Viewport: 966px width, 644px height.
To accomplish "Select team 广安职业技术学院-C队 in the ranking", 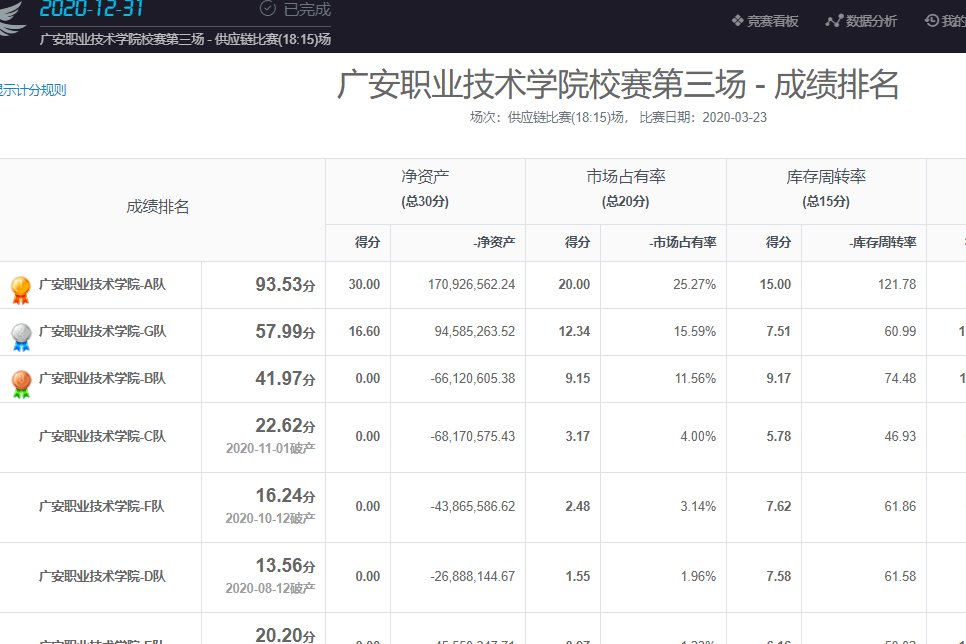I will point(101,436).
